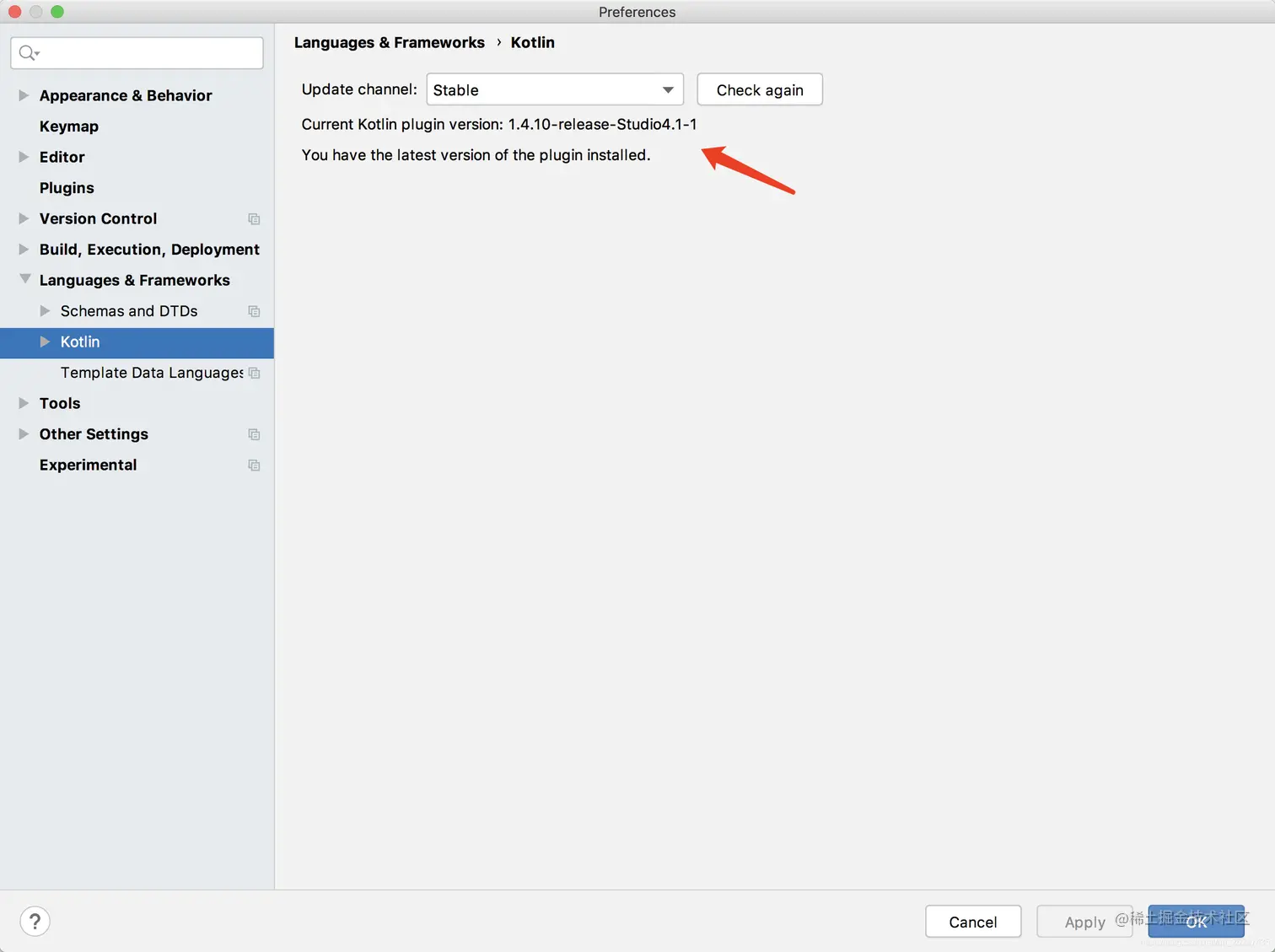This screenshot has width=1275, height=952.
Task: Confirm with the OK button
Action: pos(1197,922)
